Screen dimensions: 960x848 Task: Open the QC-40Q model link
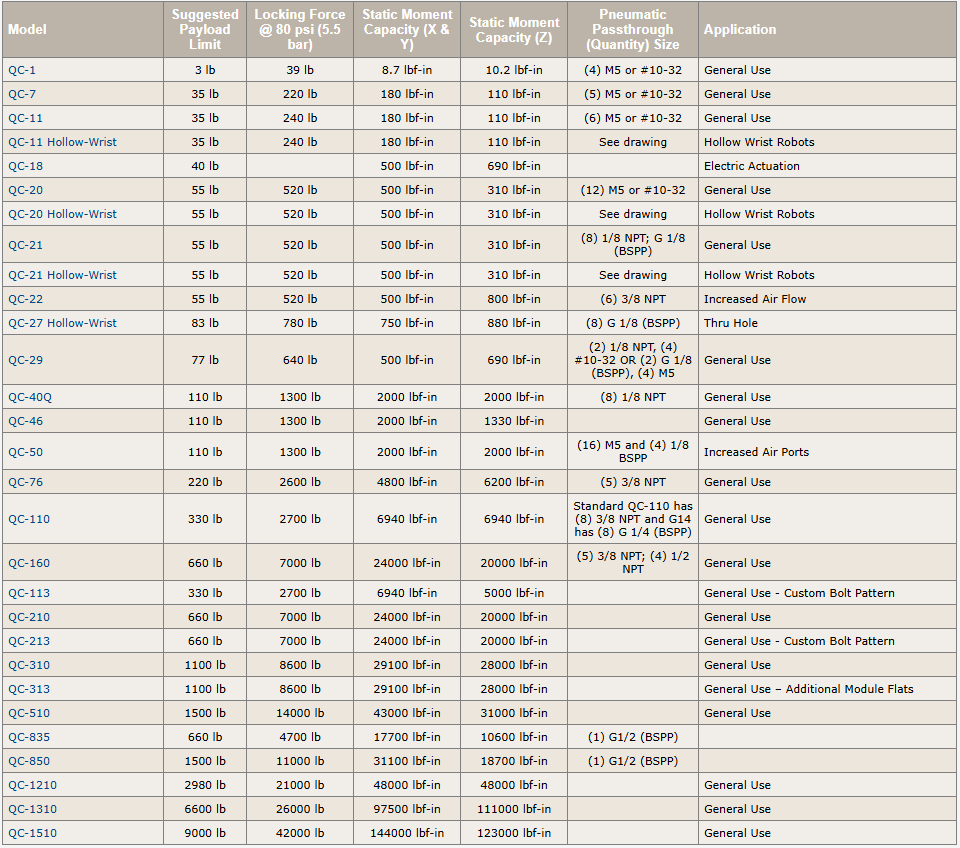tap(30, 397)
